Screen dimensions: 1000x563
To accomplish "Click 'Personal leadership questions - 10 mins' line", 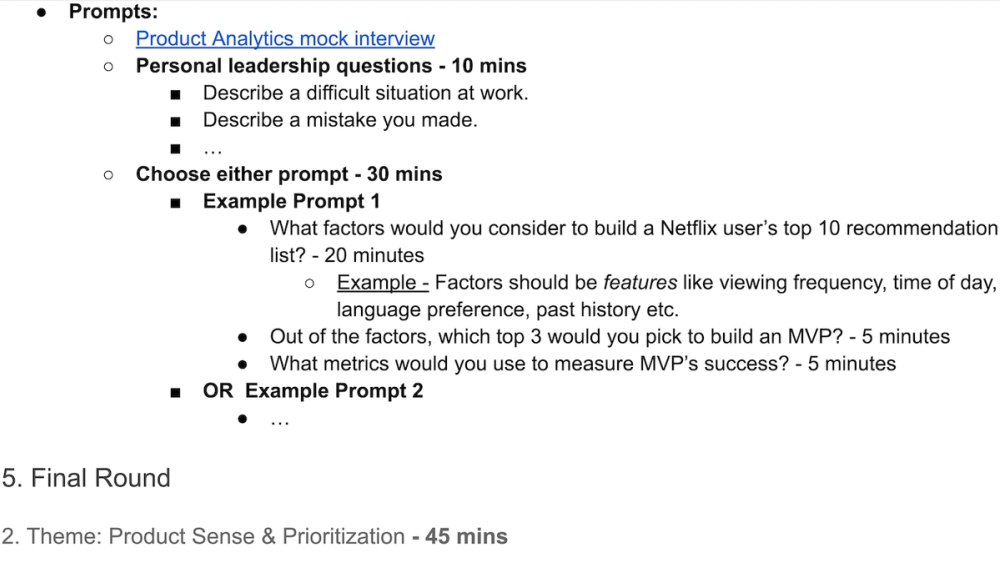I will [x=331, y=66].
